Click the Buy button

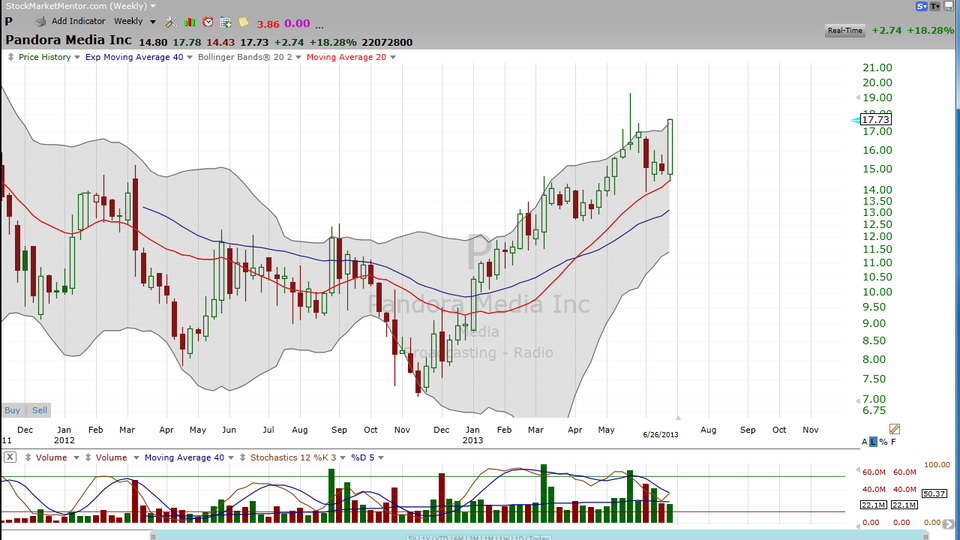pyautogui.click(x=12, y=410)
